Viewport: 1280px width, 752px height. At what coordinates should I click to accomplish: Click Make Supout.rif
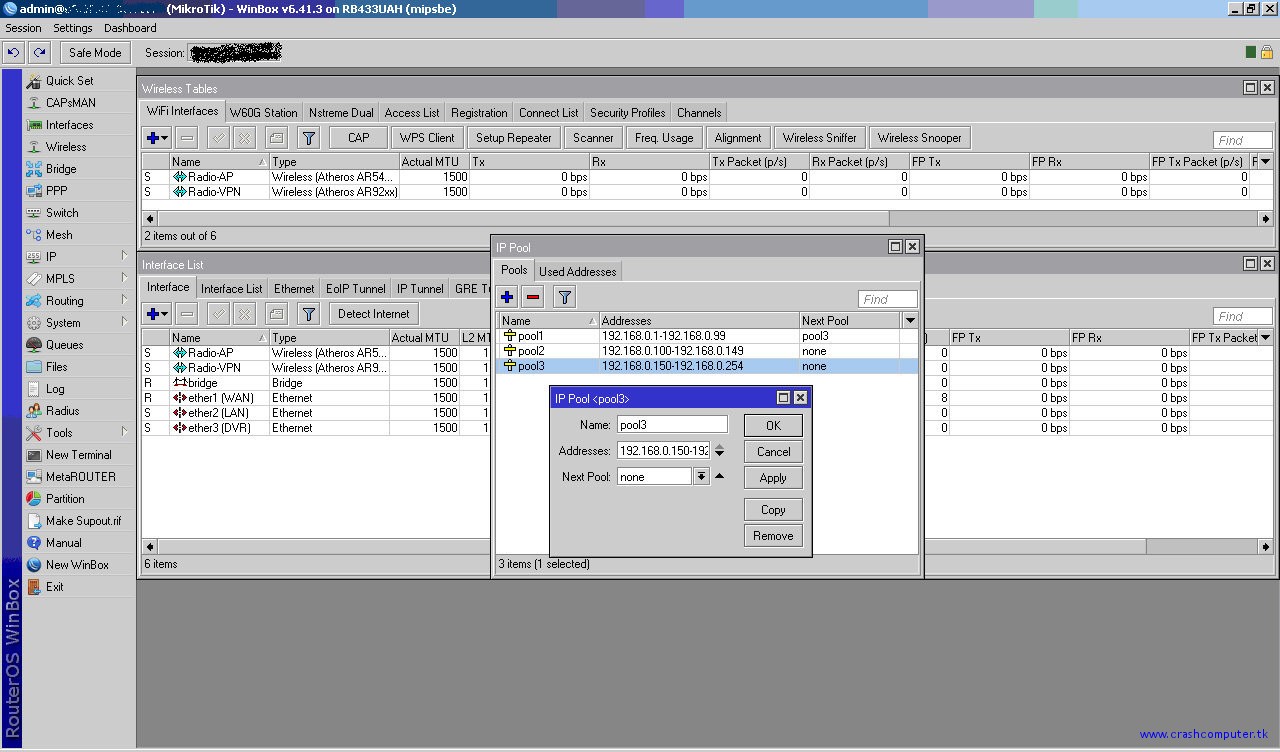pos(79,520)
